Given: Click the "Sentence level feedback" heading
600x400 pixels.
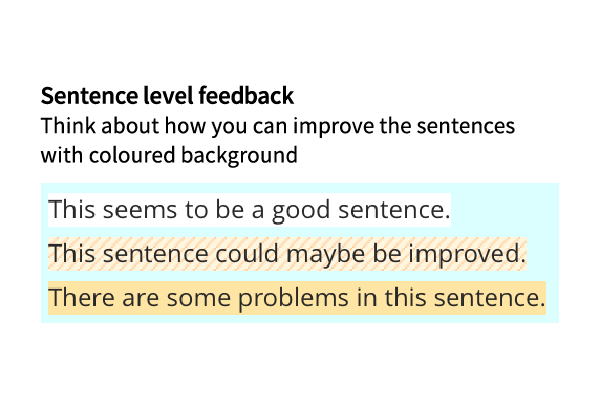Looking at the screenshot, I should point(167,97).
